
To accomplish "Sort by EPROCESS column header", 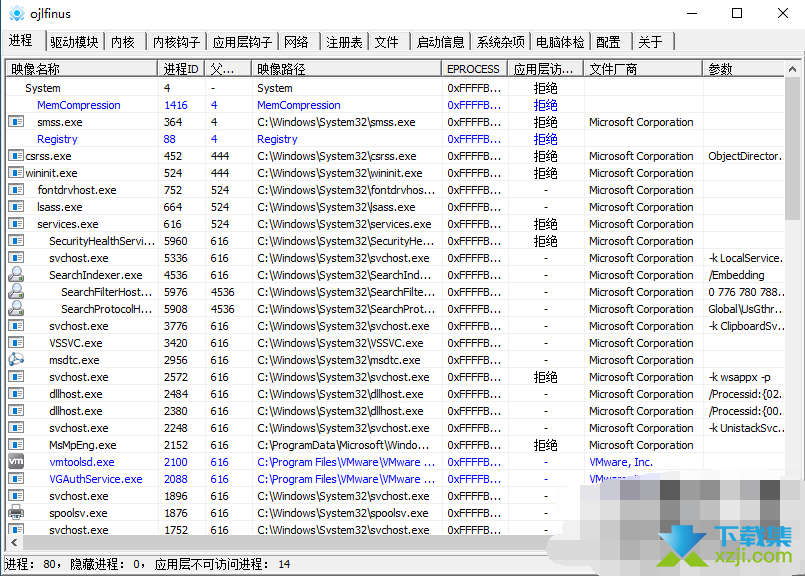I will point(474,69).
